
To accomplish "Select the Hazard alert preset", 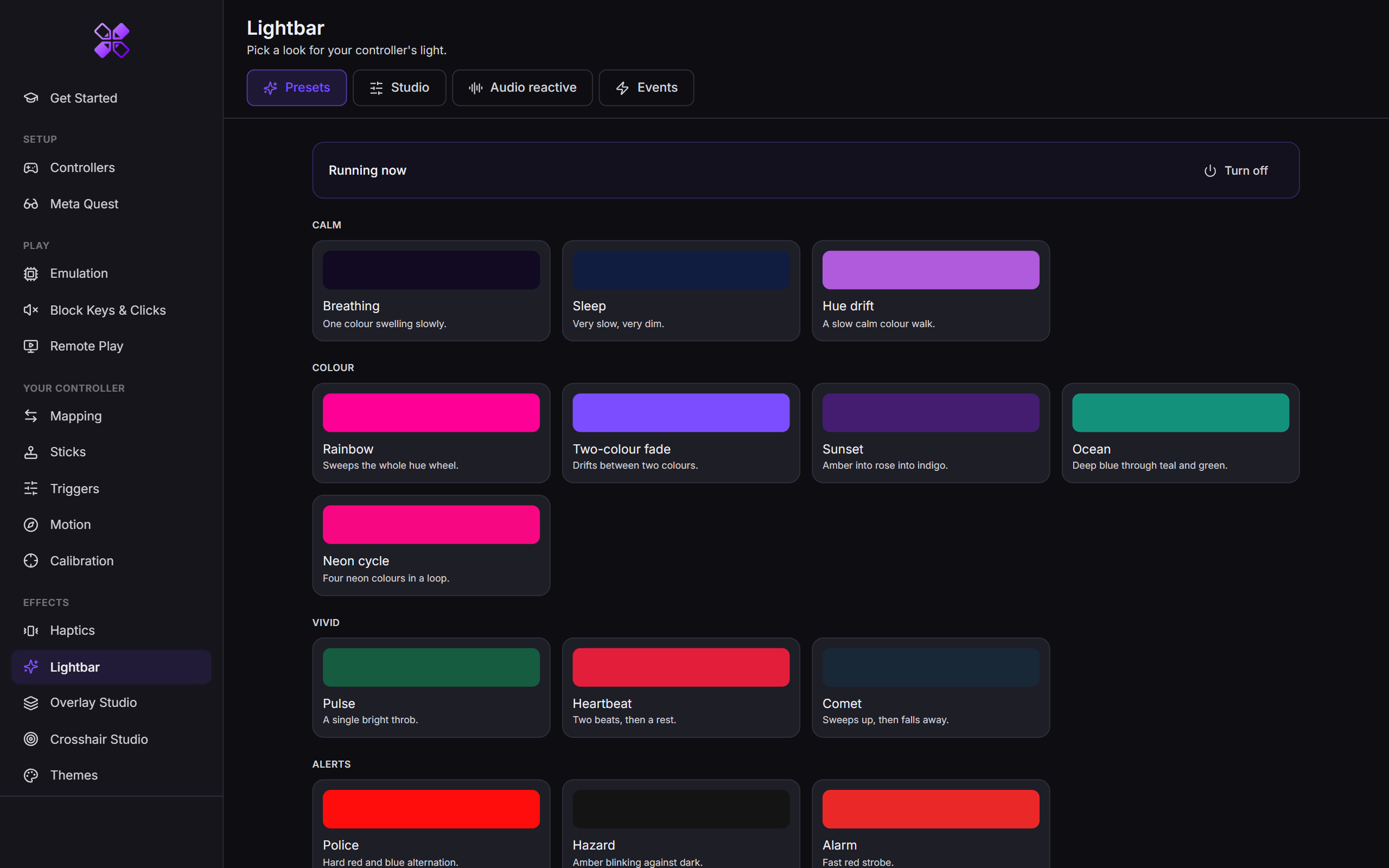I will (x=681, y=824).
